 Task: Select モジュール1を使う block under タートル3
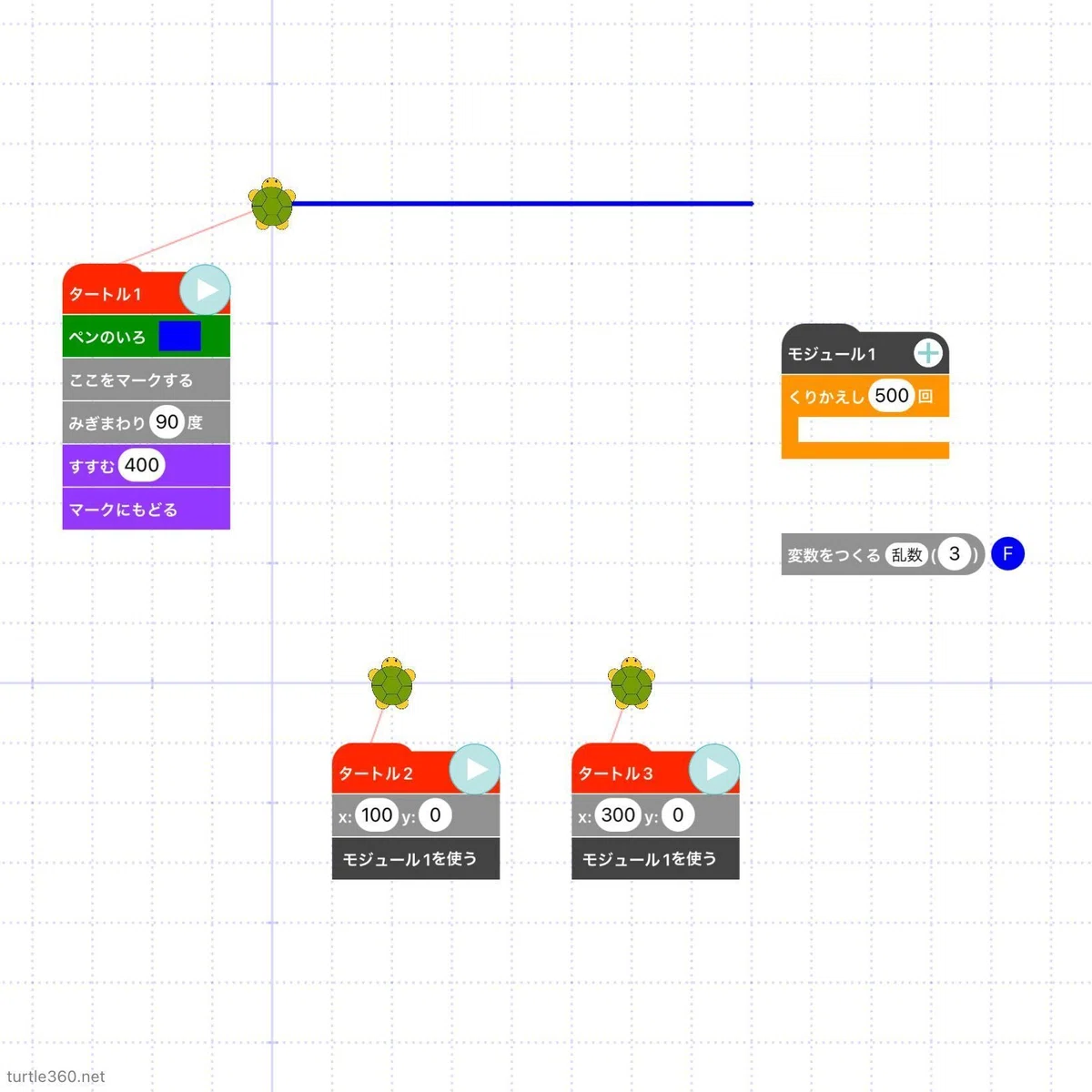655,858
